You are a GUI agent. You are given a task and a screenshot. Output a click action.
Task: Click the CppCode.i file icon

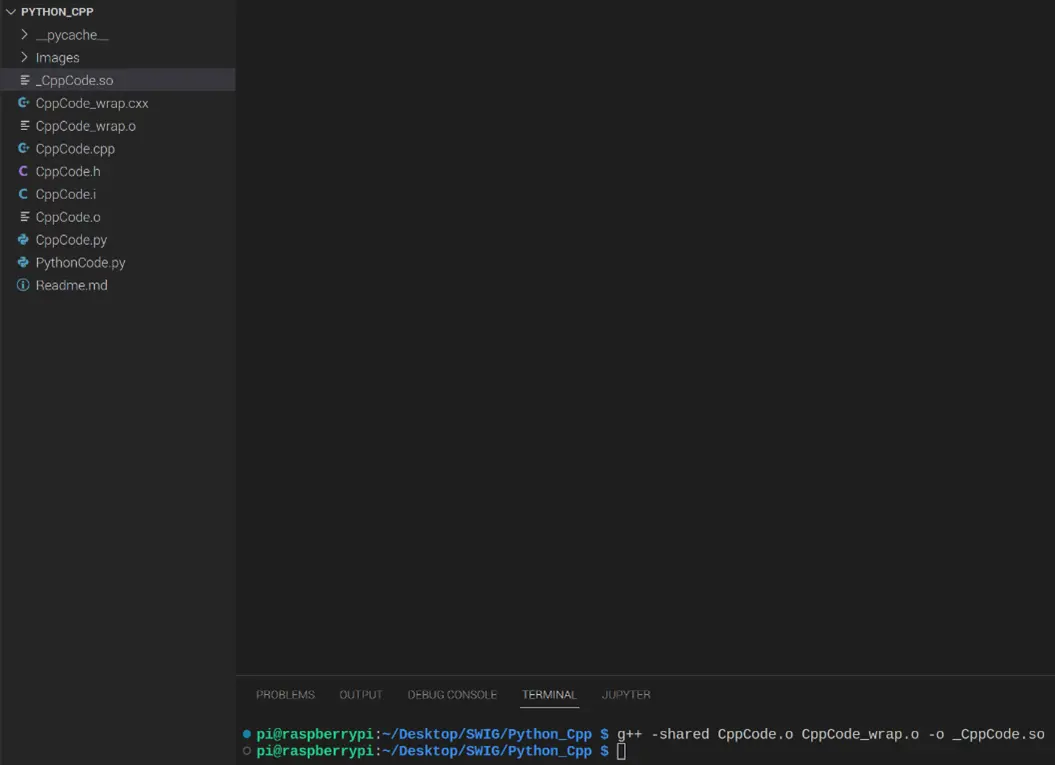(x=24, y=194)
